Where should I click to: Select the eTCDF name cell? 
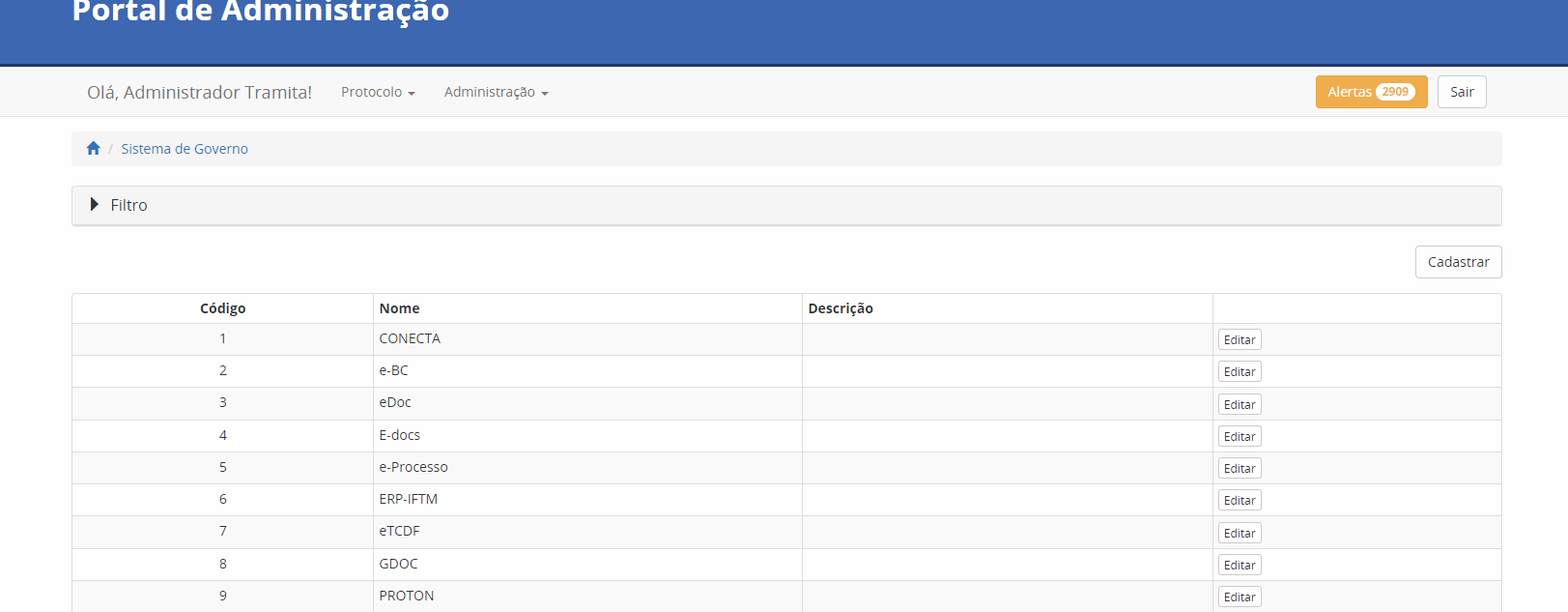(587, 532)
